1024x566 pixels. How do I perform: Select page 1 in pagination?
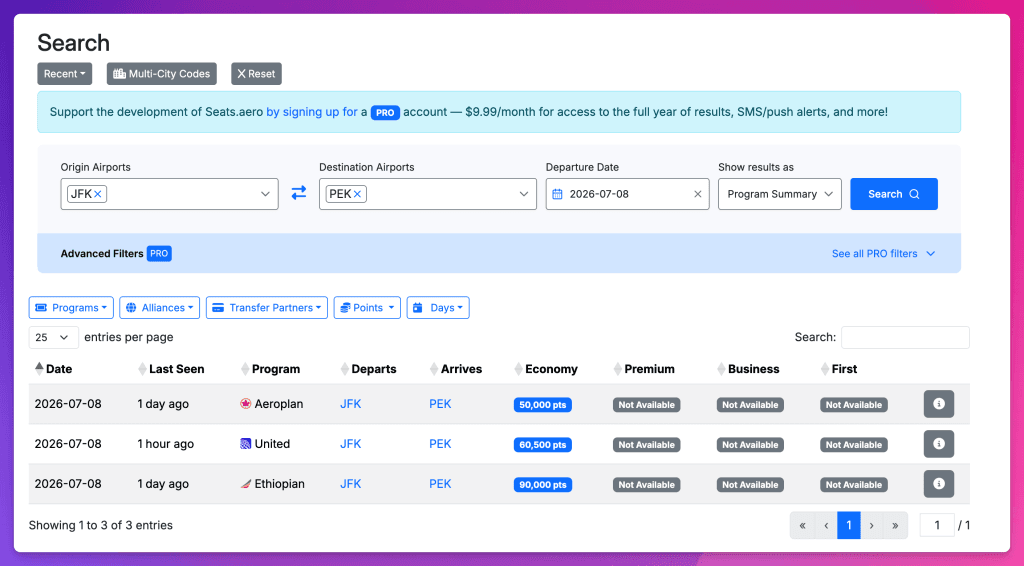[848, 525]
